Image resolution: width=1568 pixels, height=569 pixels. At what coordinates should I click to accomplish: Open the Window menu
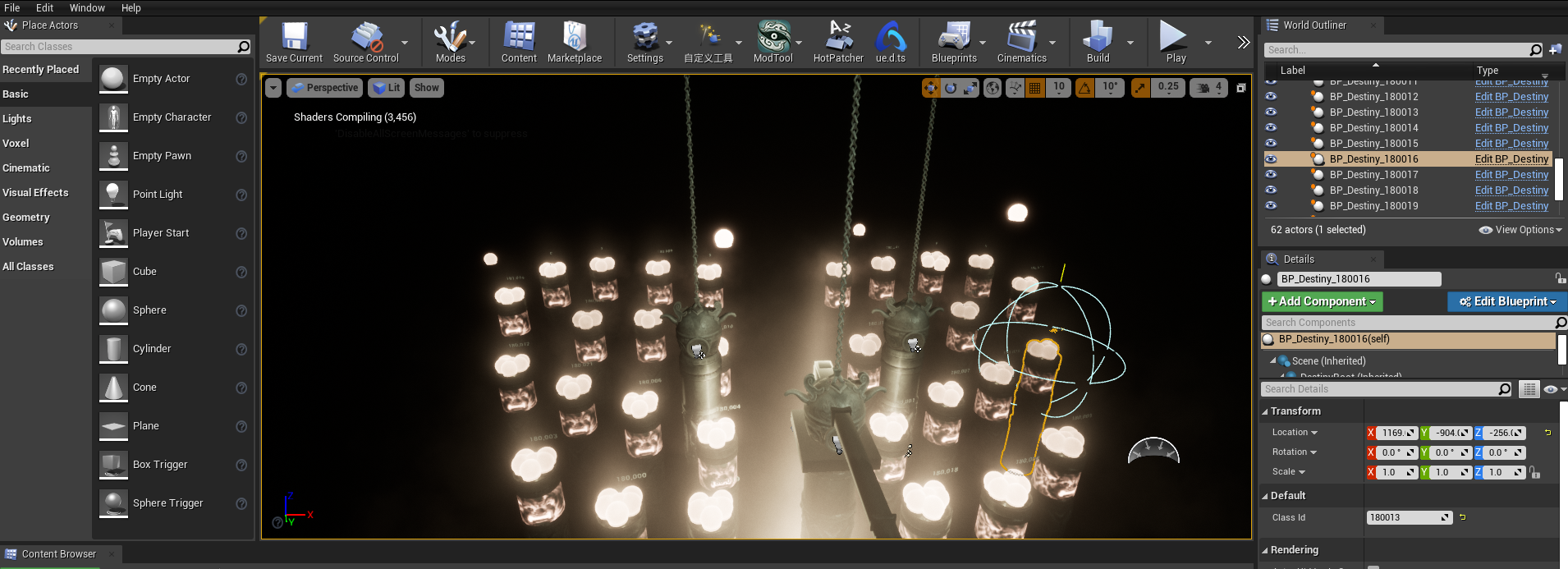coord(87,7)
